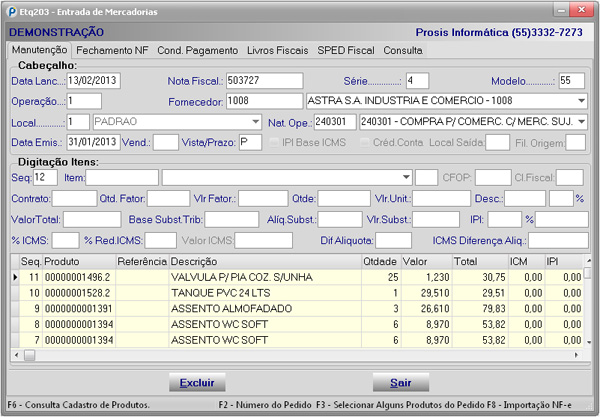Click the ICMS Diferença Aliq. field
Screen dimensions: 600x417
point(558,241)
